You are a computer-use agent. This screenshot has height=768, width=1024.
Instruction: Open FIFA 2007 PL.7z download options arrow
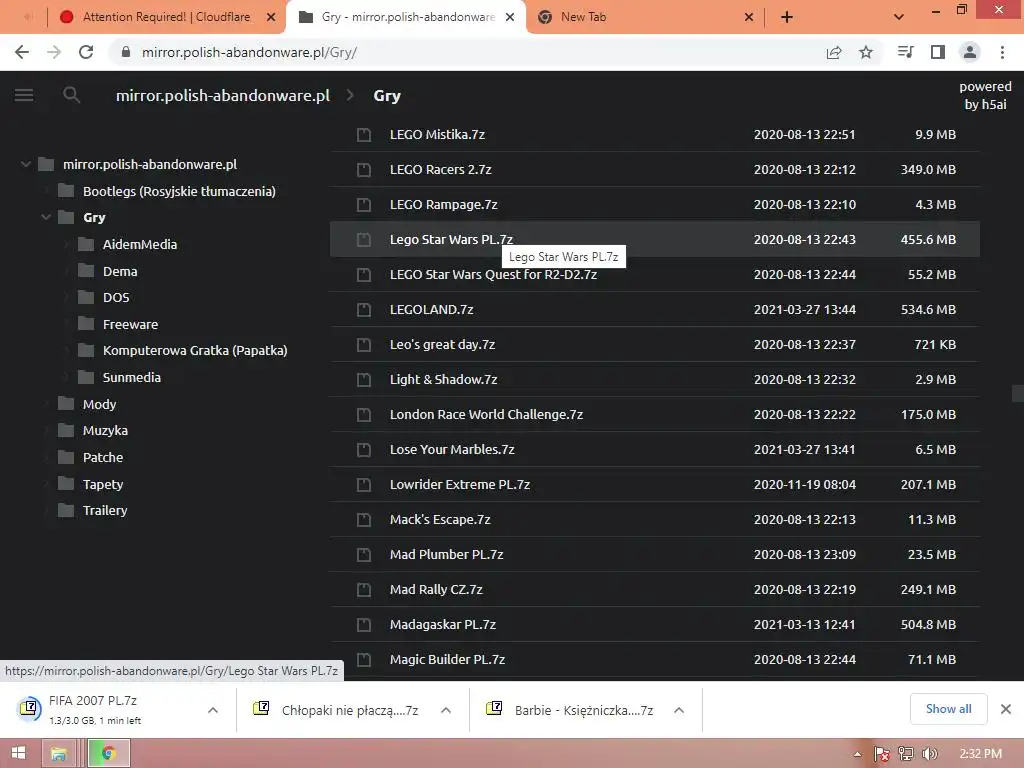[213, 710]
